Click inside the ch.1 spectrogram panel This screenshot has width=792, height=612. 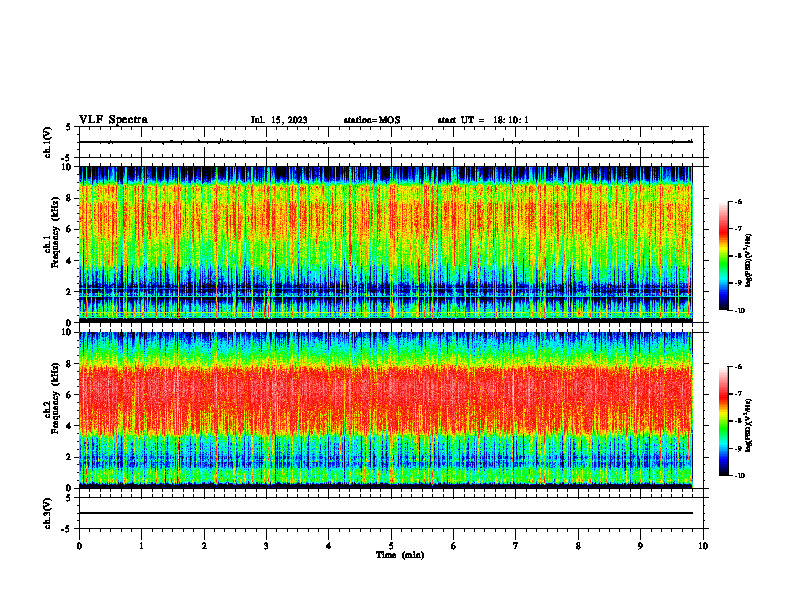point(386,244)
